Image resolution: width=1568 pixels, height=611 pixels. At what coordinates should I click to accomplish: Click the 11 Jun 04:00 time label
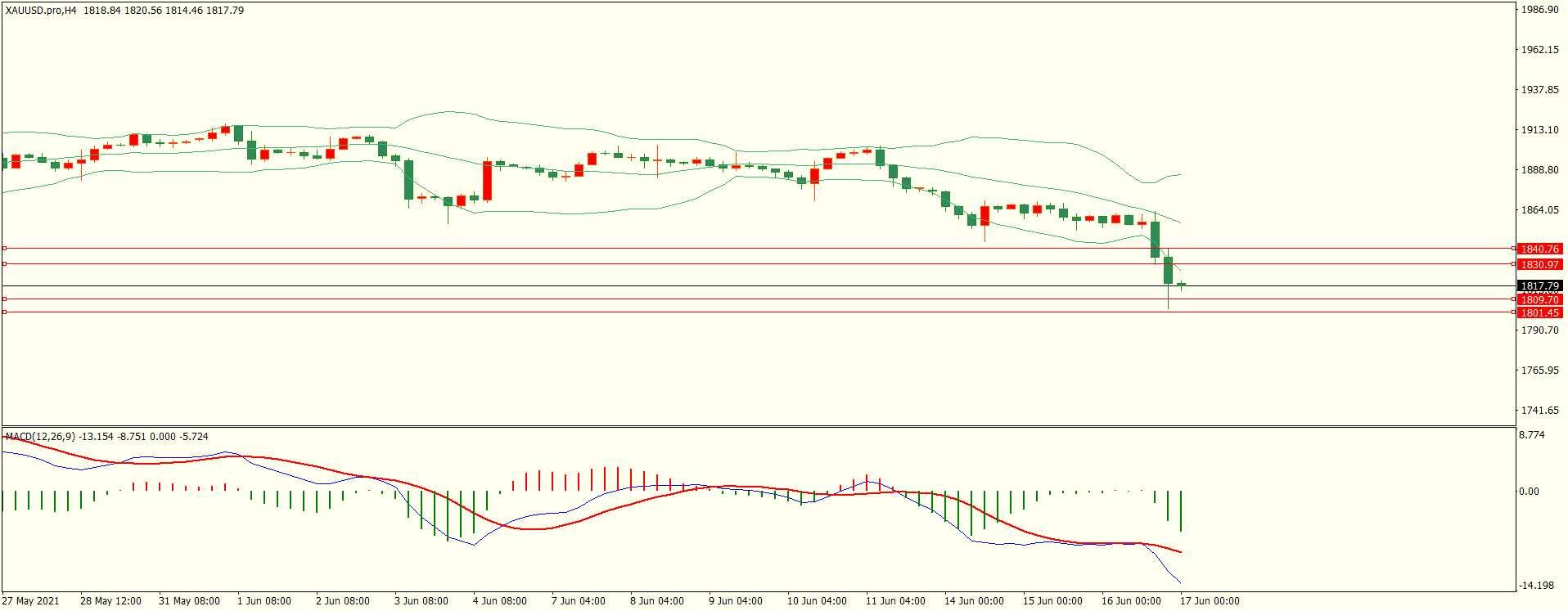(x=895, y=601)
